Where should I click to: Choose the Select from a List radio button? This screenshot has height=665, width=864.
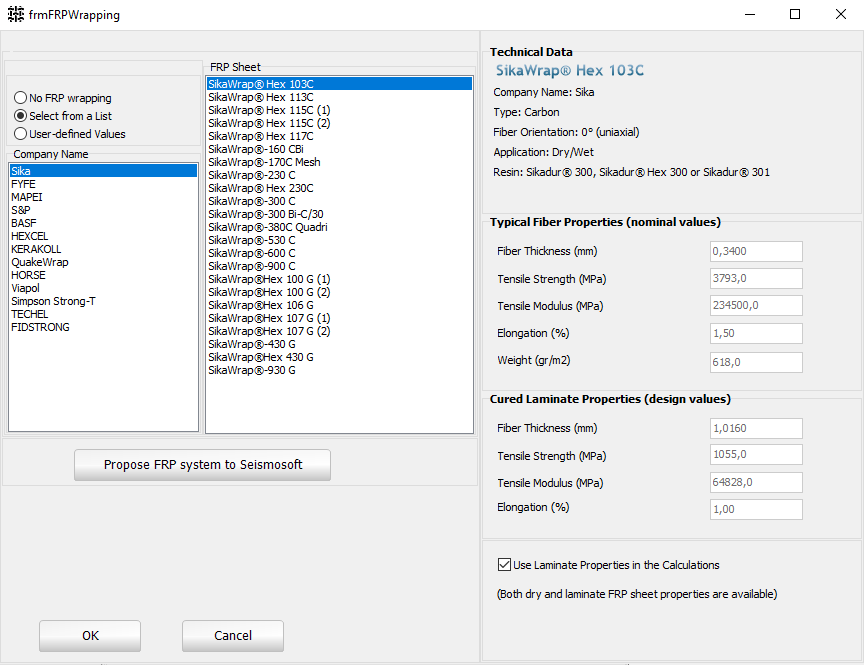click(62, 116)
